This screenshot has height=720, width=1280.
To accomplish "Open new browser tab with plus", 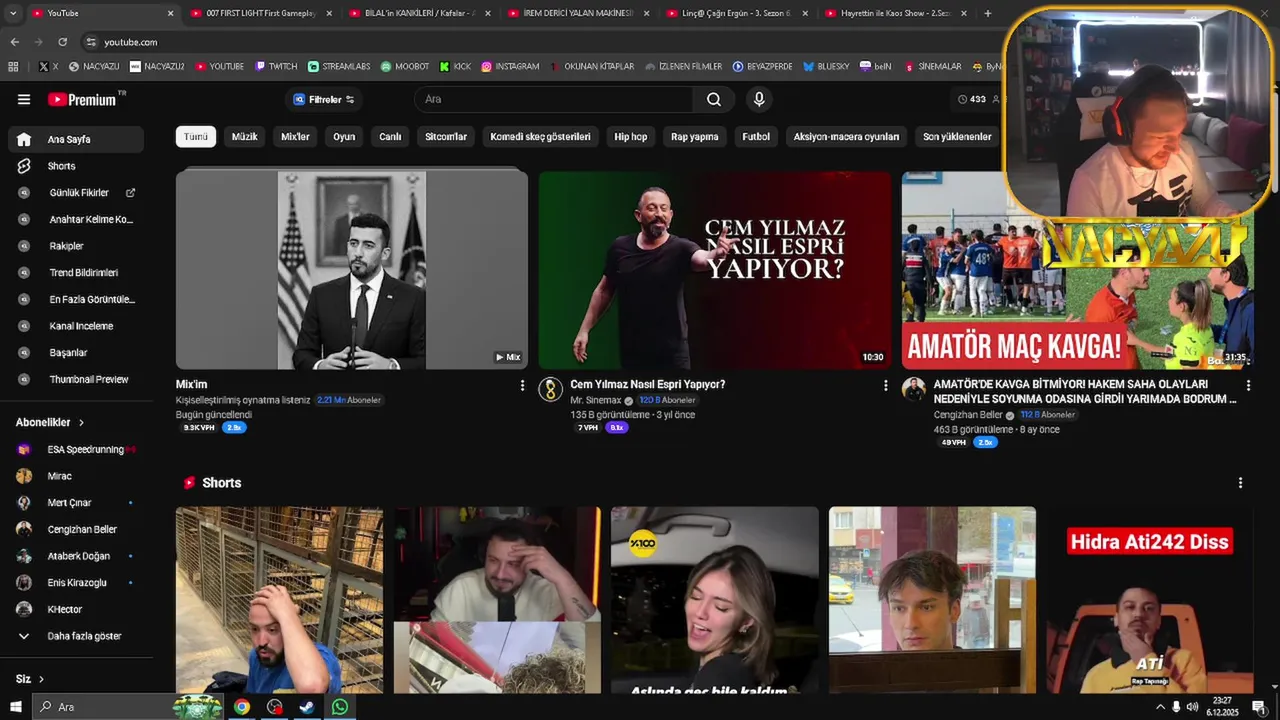I will (x=988, y=13).
